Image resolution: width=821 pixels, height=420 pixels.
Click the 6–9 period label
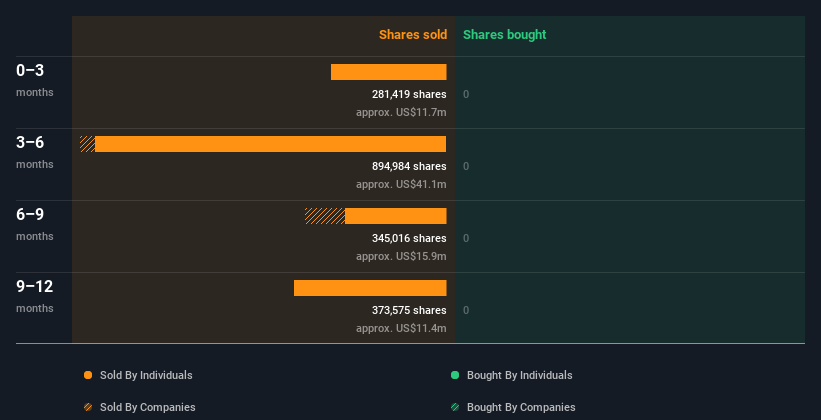coord(30,214)
